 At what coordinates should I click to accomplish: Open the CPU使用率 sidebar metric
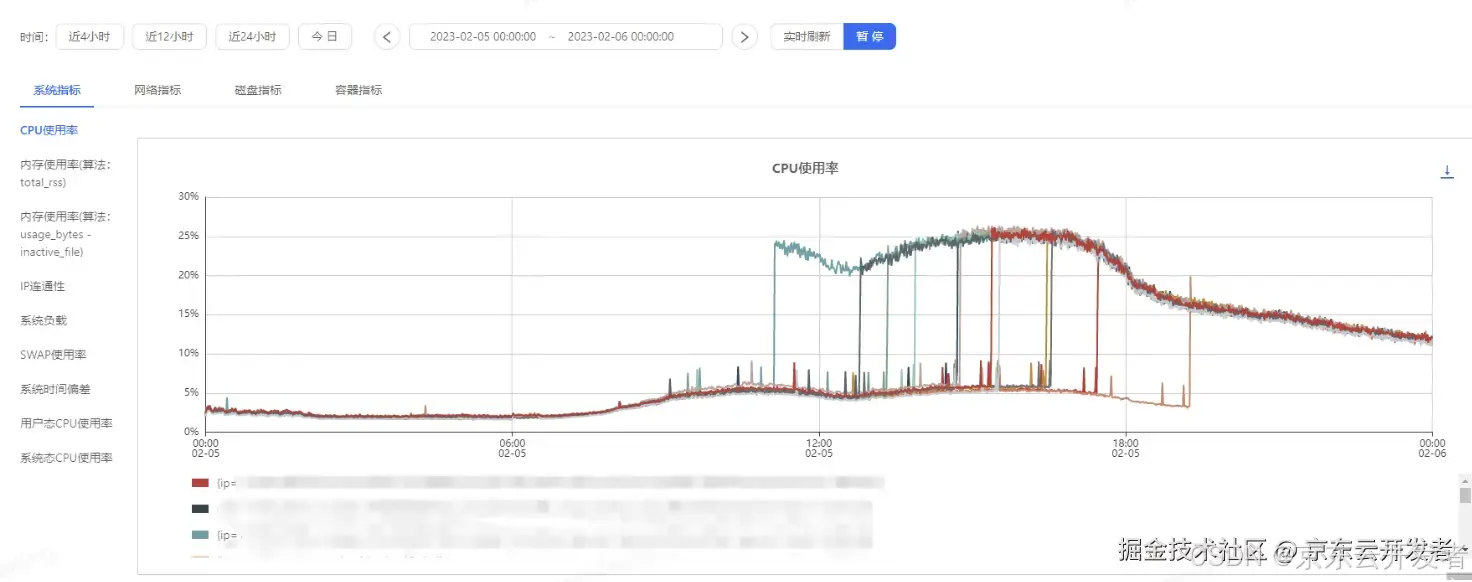click(x=49, y=131)
